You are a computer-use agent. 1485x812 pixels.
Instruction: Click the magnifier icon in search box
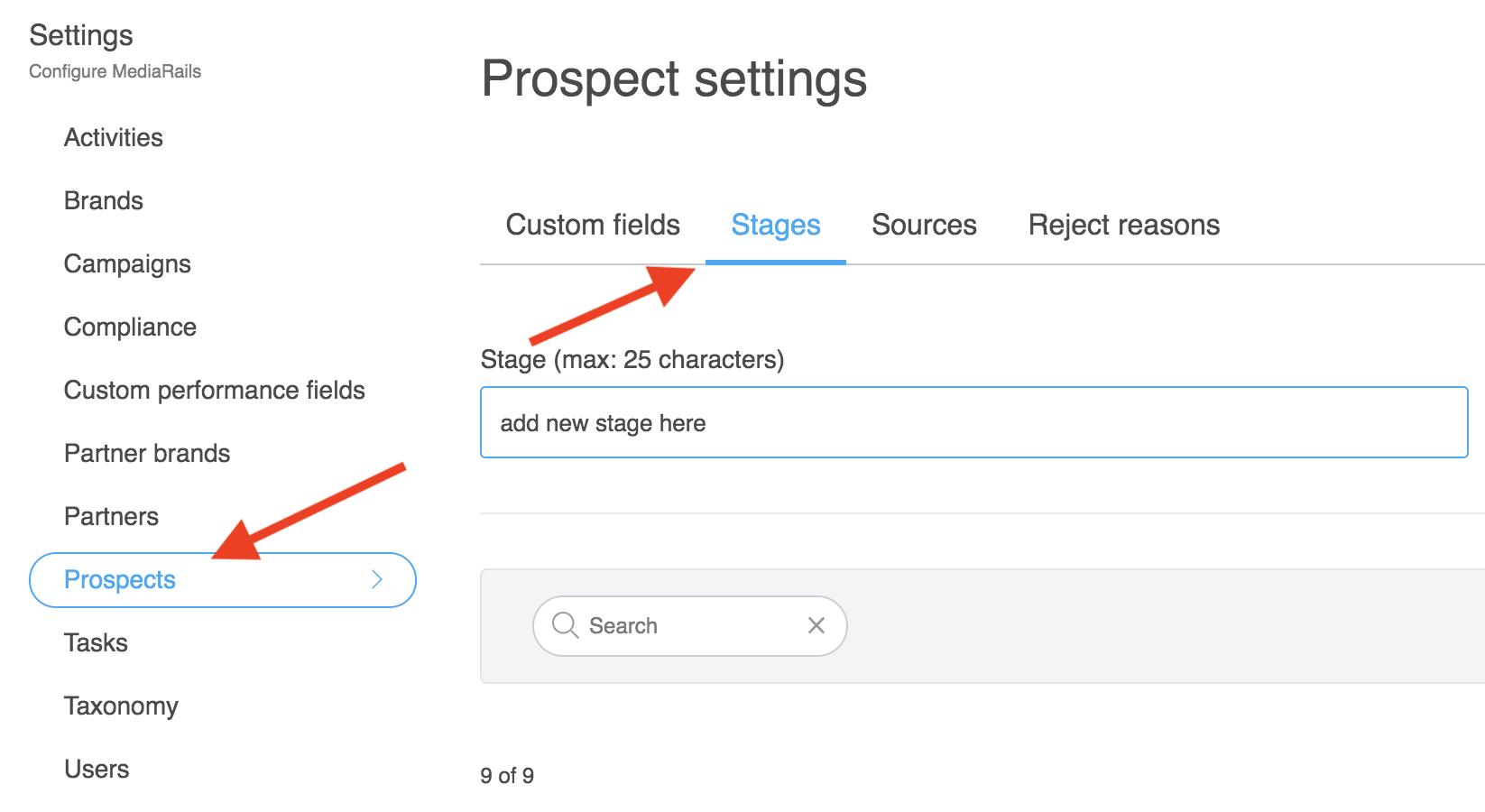[x=565, y=625]
